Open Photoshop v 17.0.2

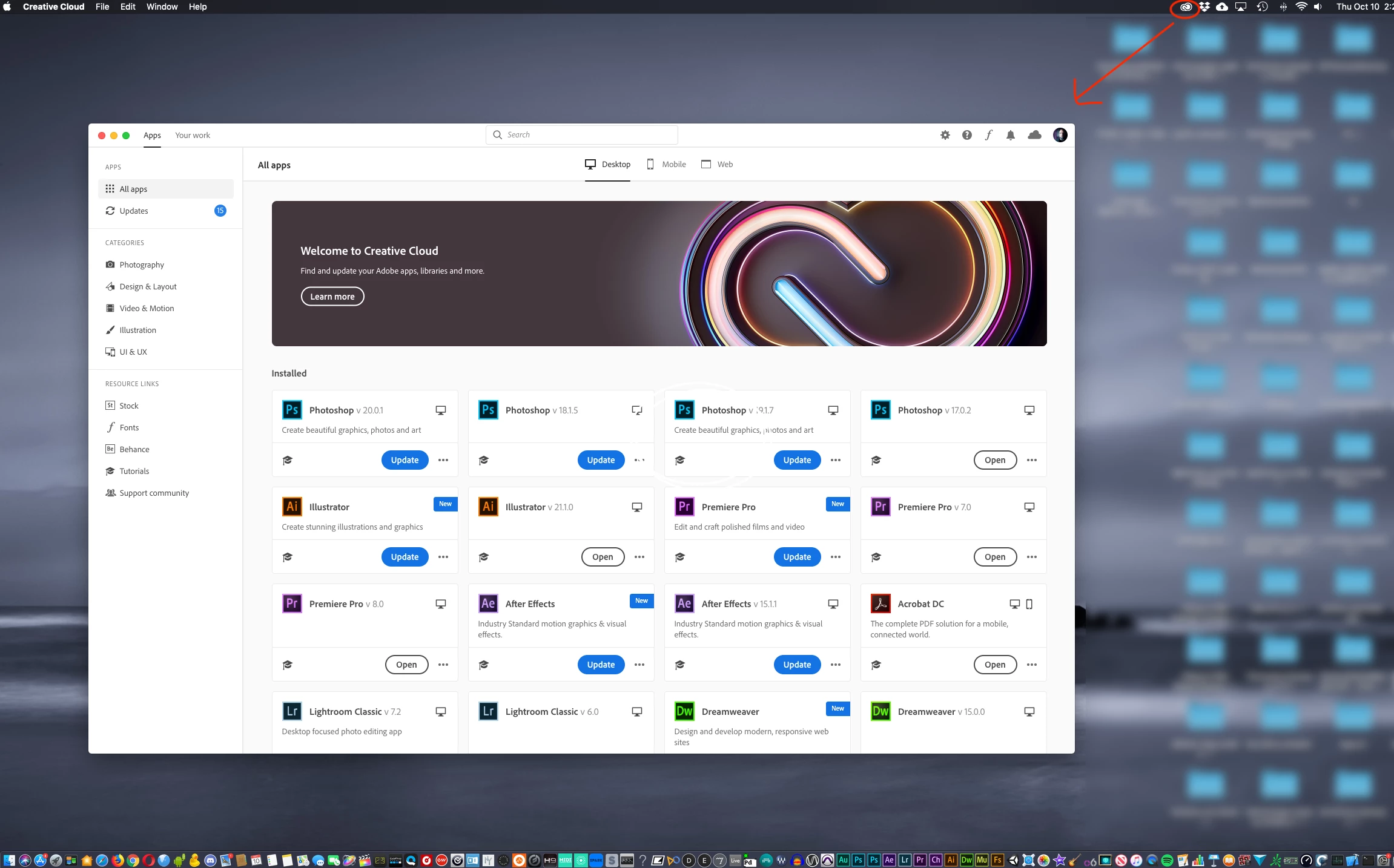coord(994,460)
